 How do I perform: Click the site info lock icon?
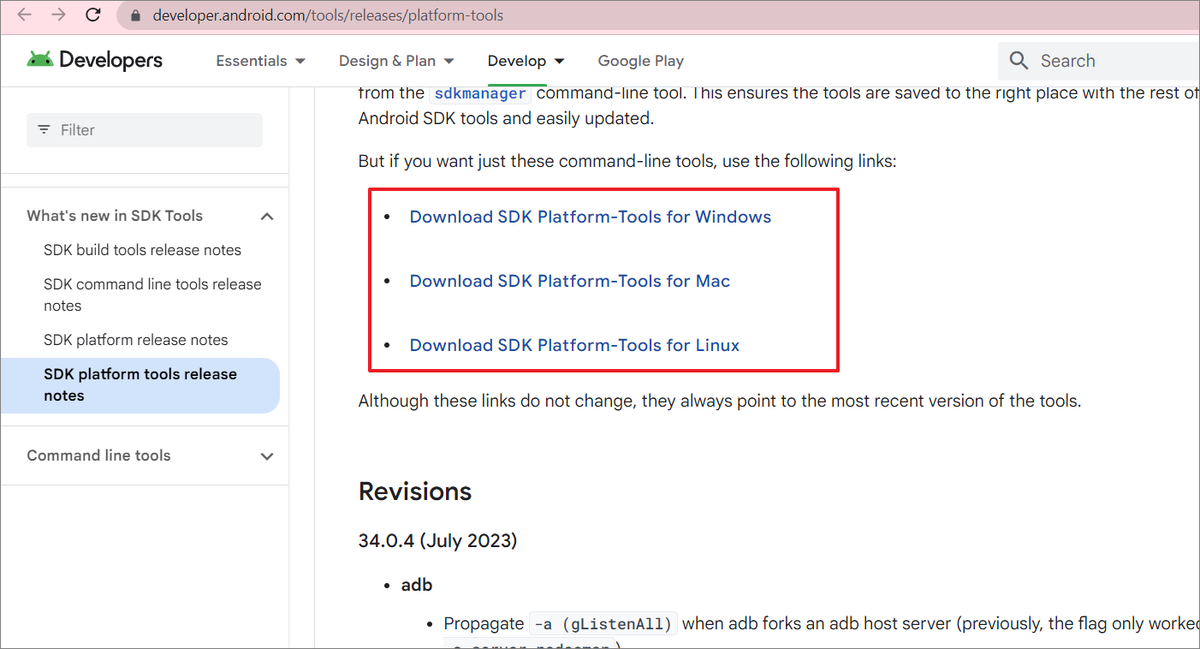[x=137, y=16]
